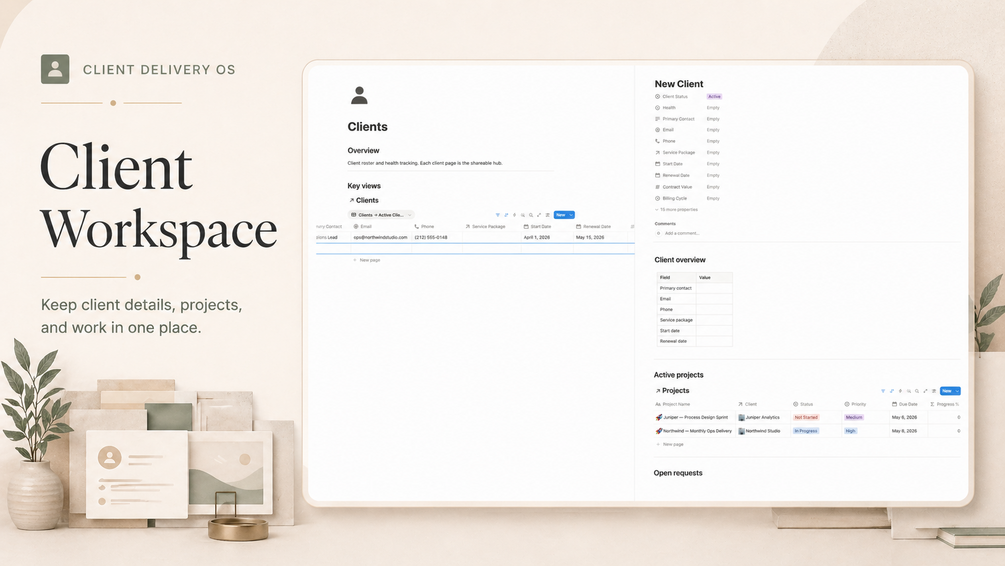Open dropdown arrow on Projects New button

[x=957, y=390]
